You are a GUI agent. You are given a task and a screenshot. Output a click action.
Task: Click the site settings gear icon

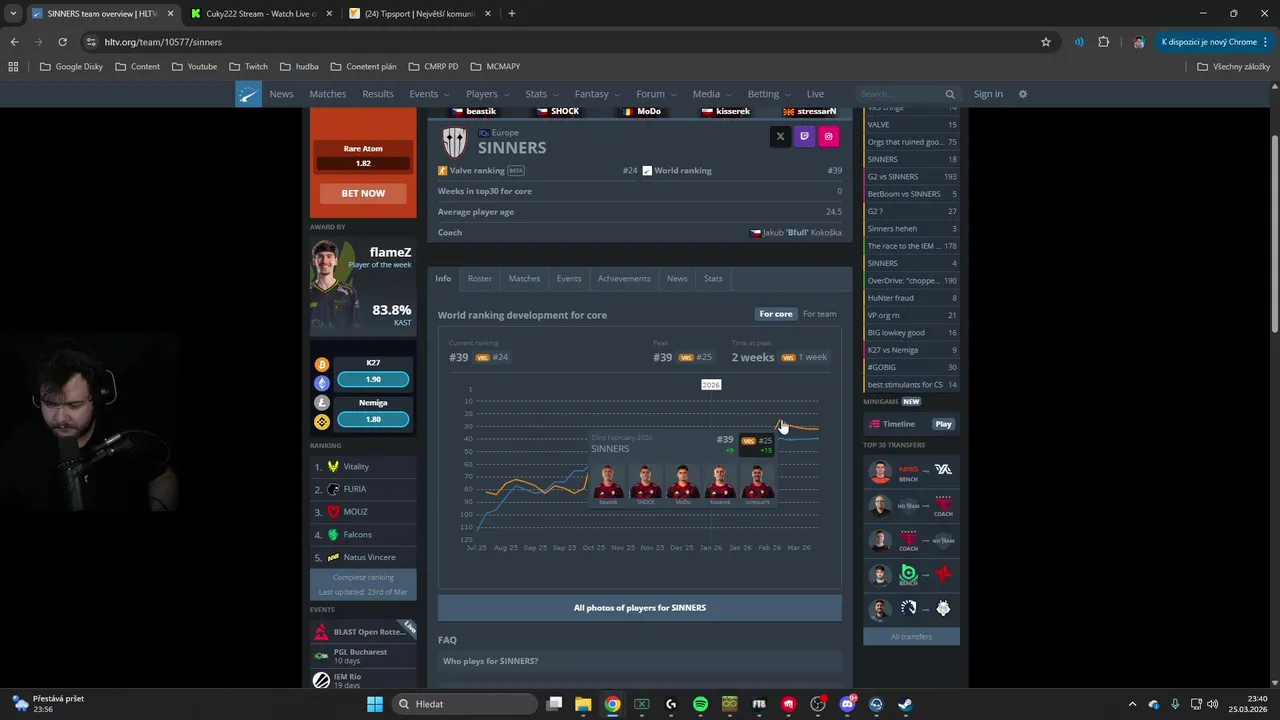click(1022, 94)
